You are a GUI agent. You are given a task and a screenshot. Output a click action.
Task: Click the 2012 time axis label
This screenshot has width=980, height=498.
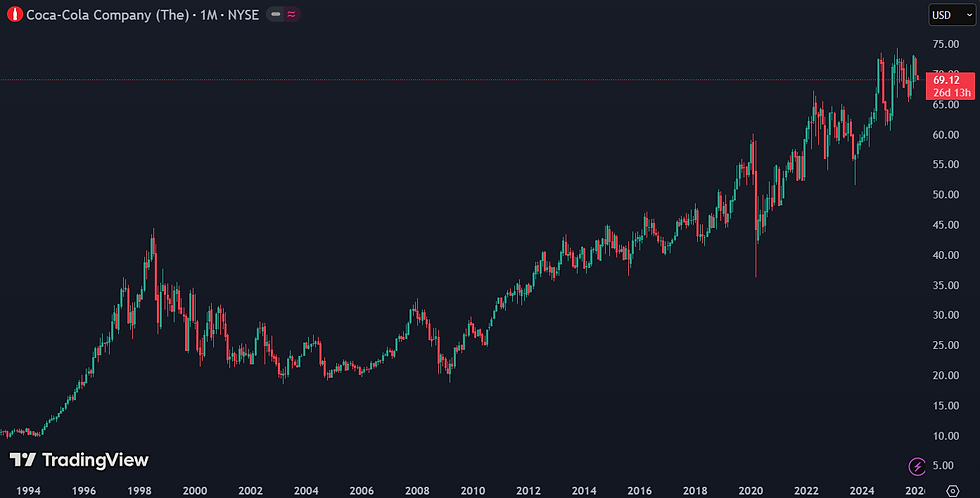pyautogui.click(x=528, y=491)
